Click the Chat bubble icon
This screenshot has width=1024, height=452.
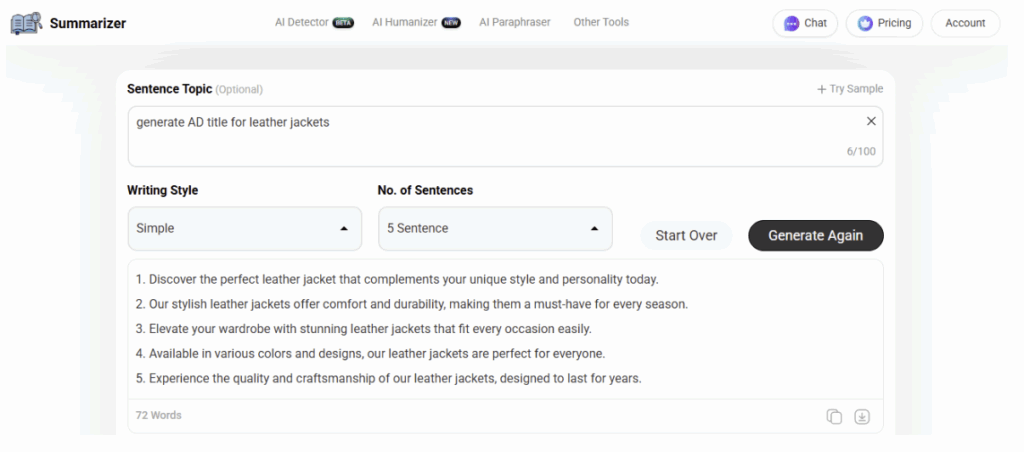point(792,23)
